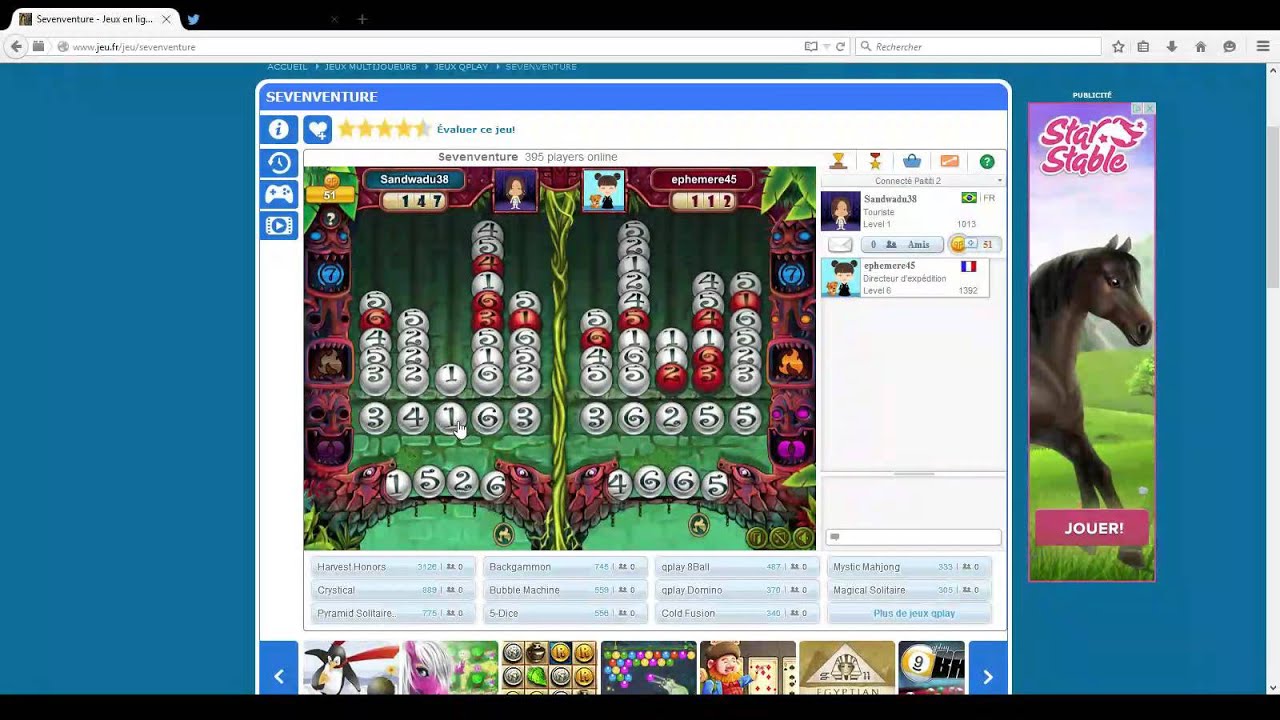Image resolution: width=1280 pixels, height=720 pixels.
Task: Click the JOUER! button in the ad
Action: (x=1093, y=528)
